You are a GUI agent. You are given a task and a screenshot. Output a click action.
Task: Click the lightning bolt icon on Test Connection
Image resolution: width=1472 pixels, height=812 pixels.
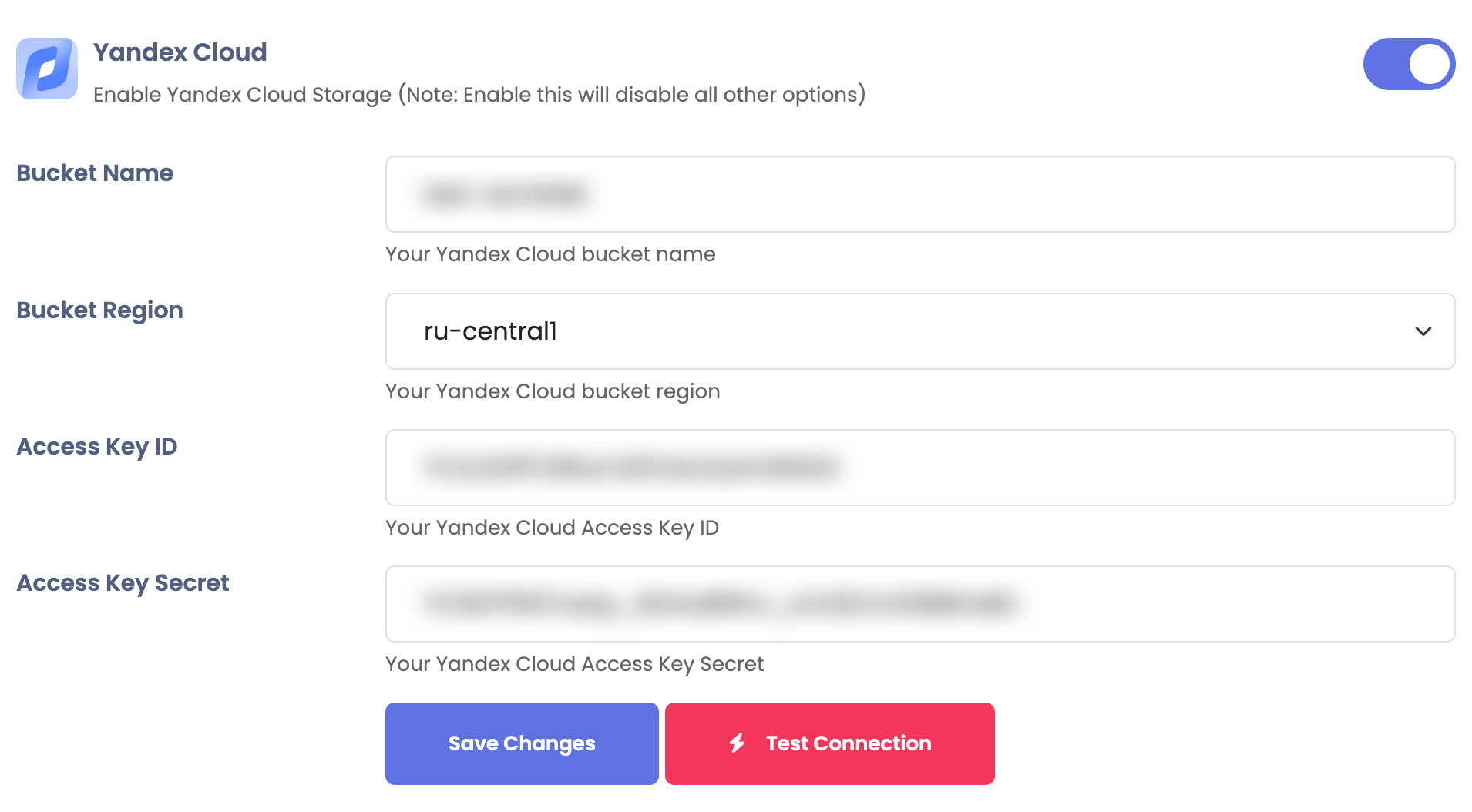[738, 743]
